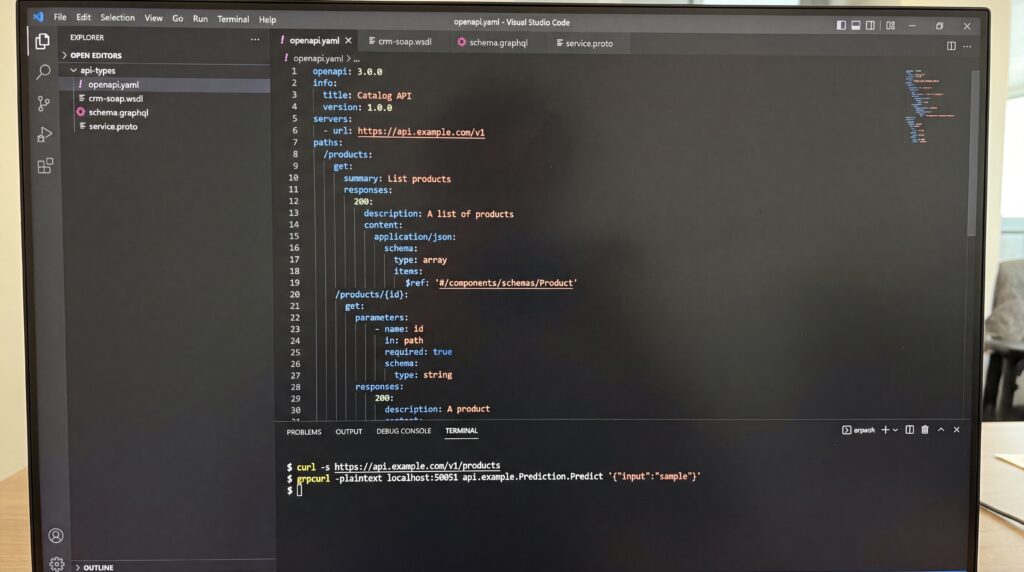This screenshot has width=1024, height=572.
Task: Select schema.graphql in the explorer tree
Action: coord(118,112)
